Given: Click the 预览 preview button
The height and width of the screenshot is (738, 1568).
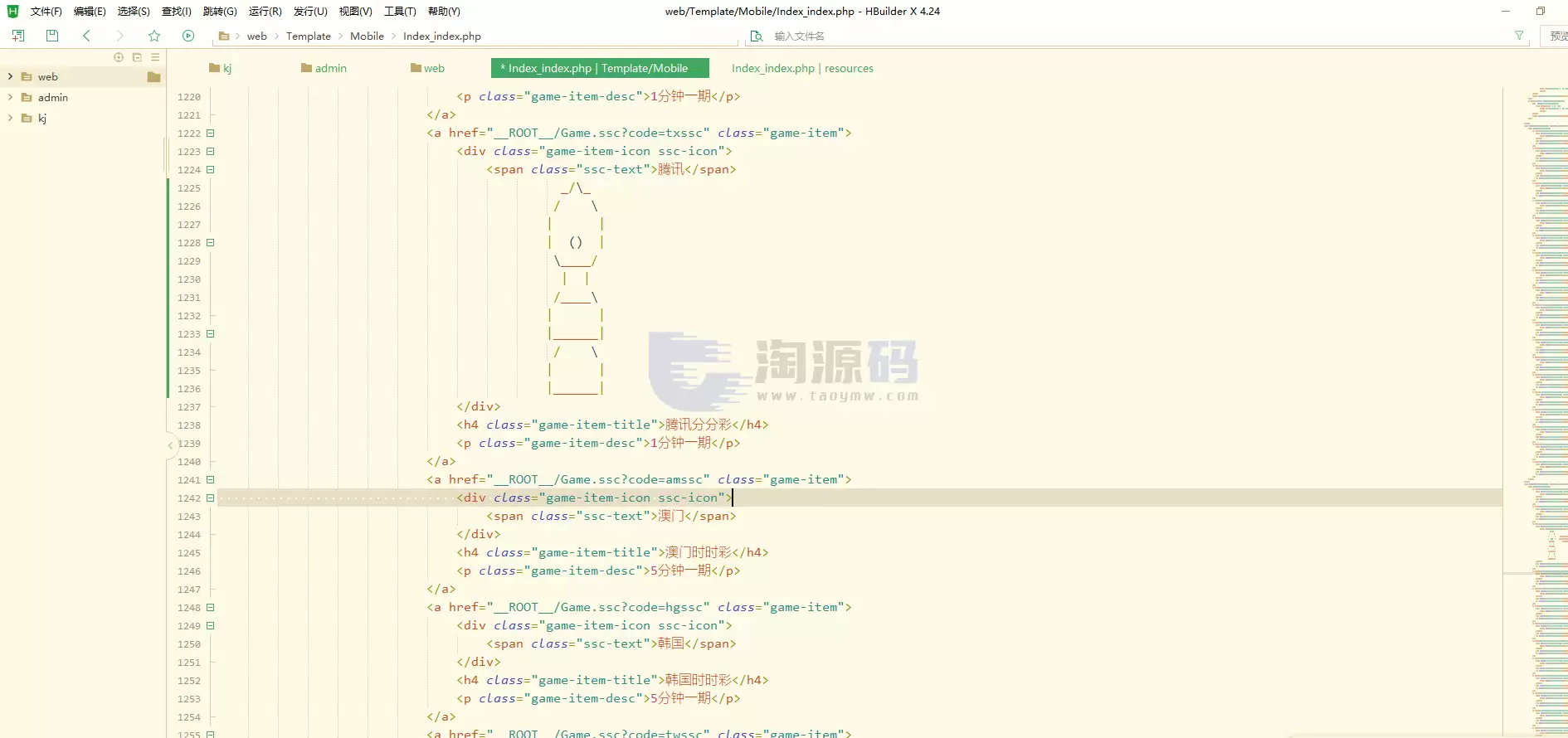Looking at the screenshot, I should 1556,36.
